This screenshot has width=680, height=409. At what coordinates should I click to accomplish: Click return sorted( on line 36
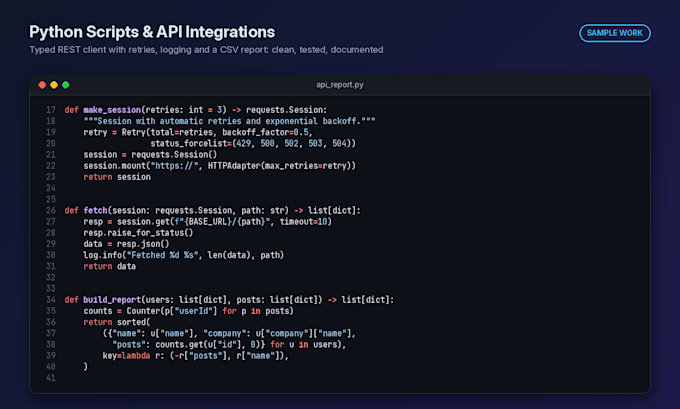point(117,322)
